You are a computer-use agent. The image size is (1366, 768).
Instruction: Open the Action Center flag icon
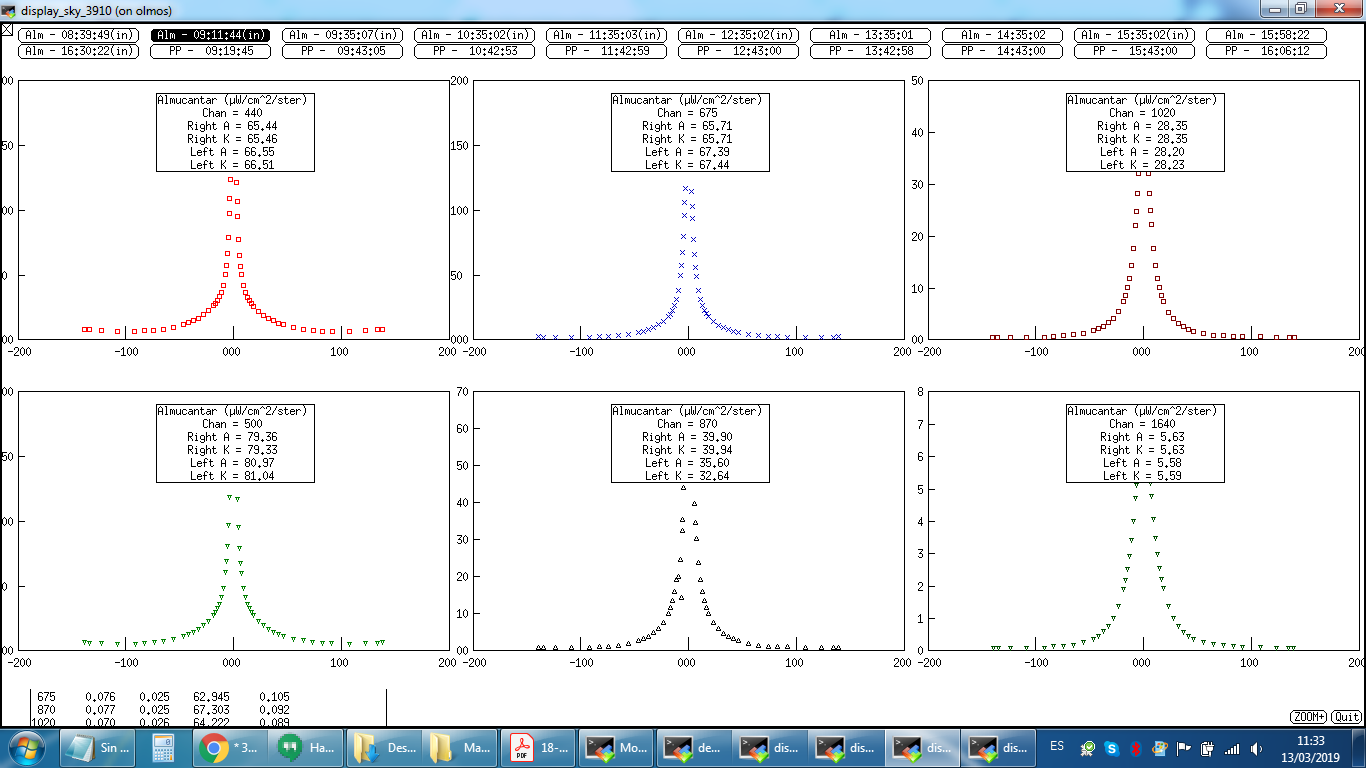point(1184,748)
